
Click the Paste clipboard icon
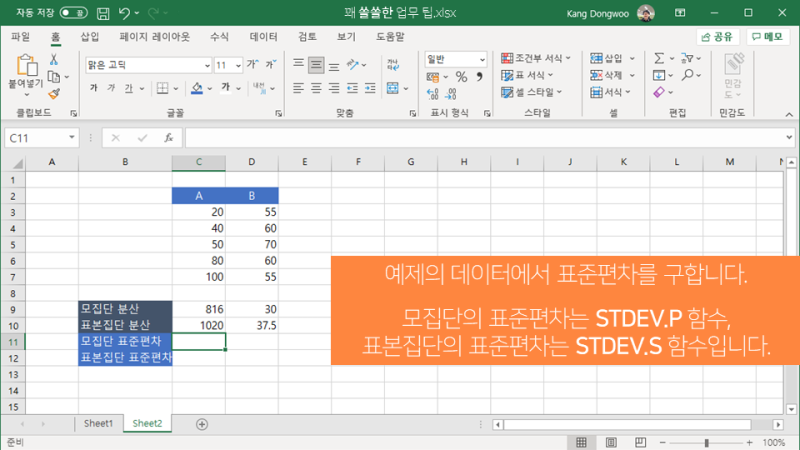coord(27,66)
